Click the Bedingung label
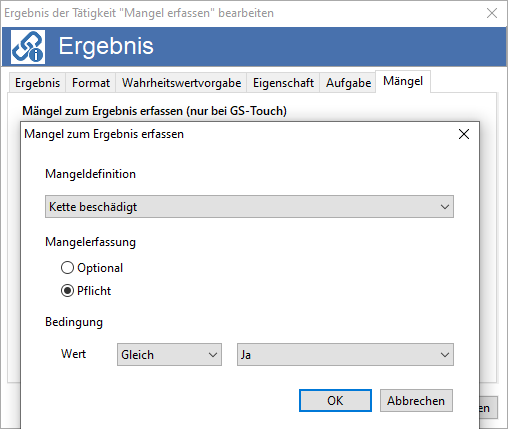 click(74, 322)
